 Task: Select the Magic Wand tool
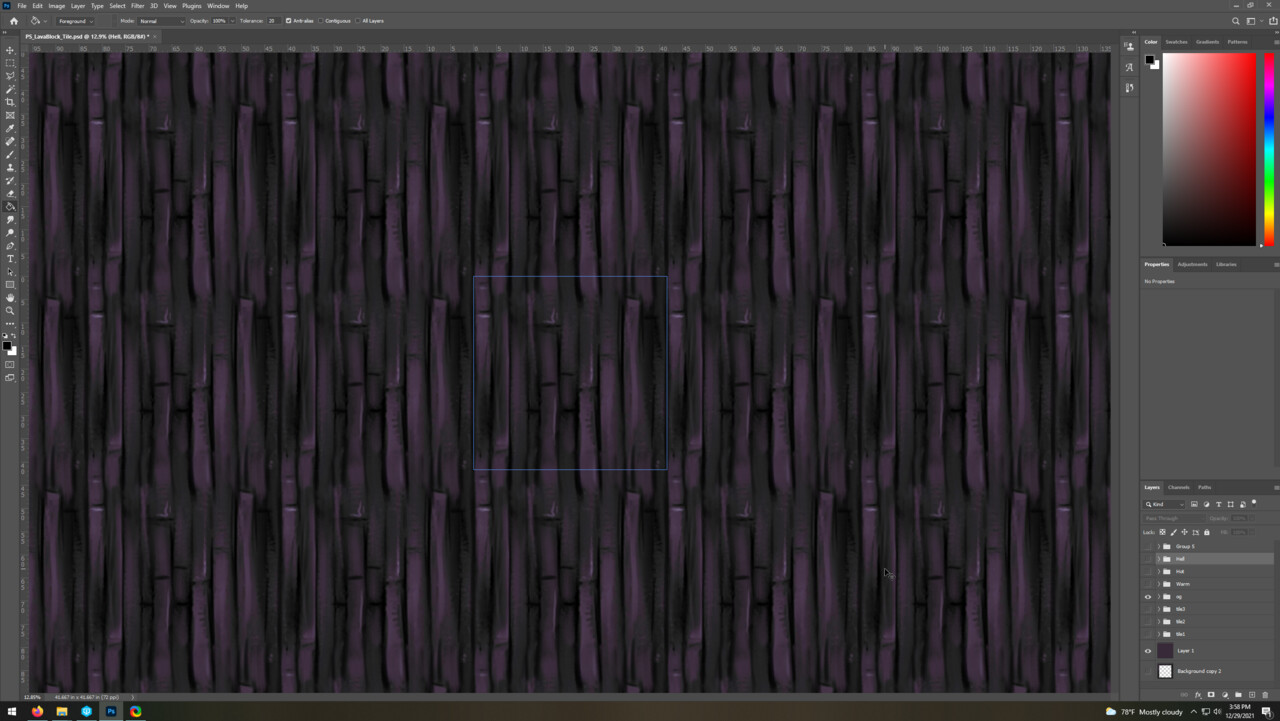click(10, 89)
